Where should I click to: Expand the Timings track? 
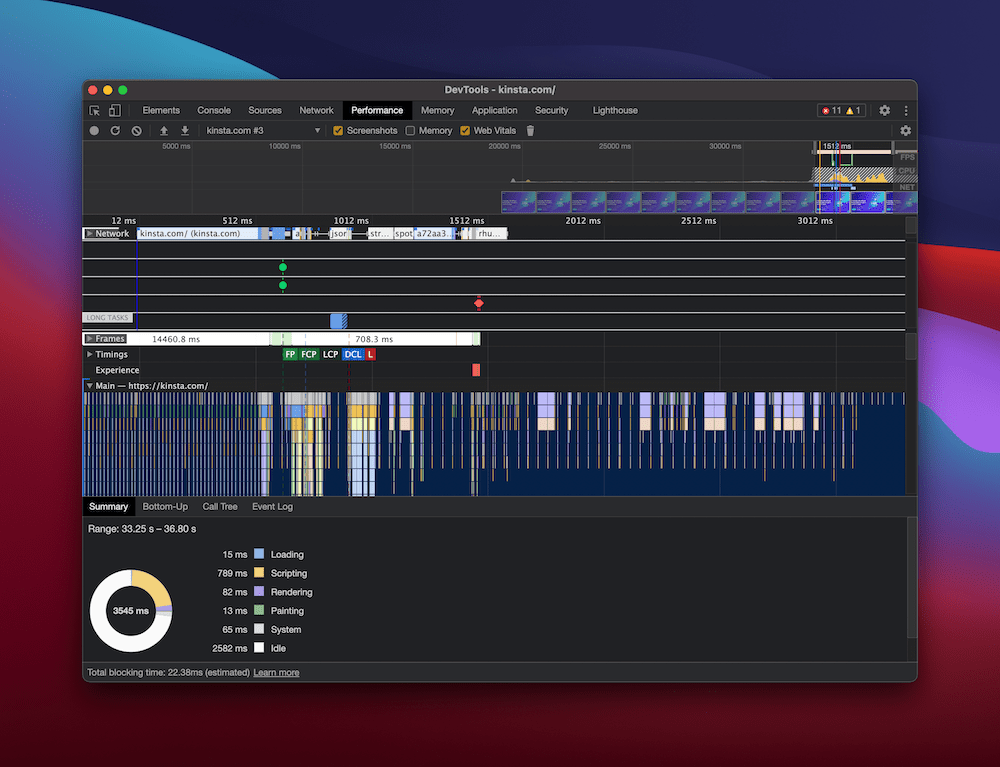(91, 354)
